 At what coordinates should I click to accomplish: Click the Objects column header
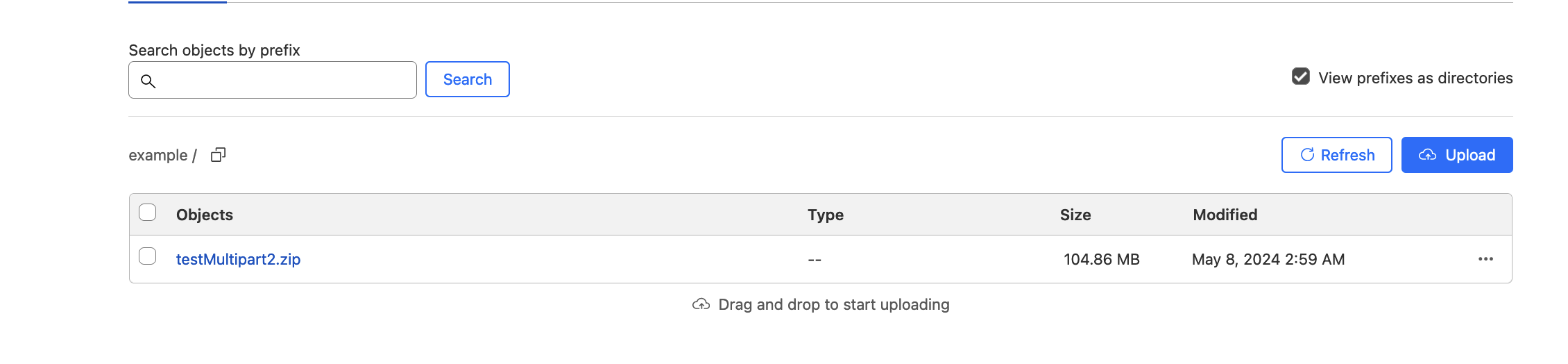pos(205,215)
